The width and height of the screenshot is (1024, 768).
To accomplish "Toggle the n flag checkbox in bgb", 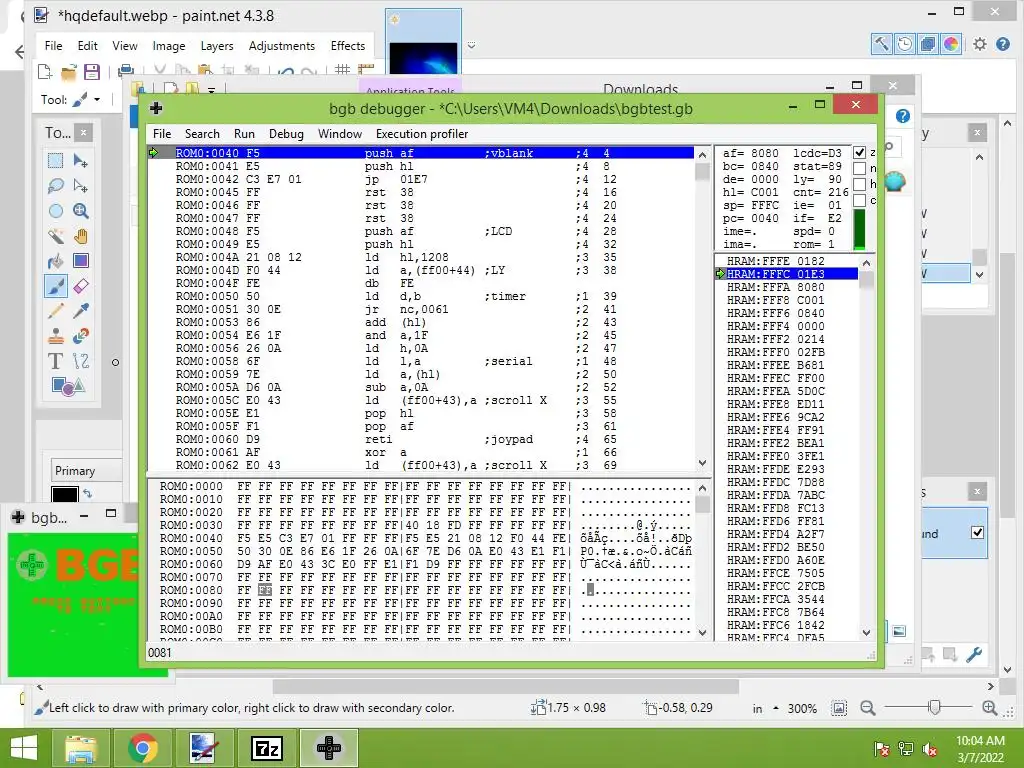I will 859,168.
